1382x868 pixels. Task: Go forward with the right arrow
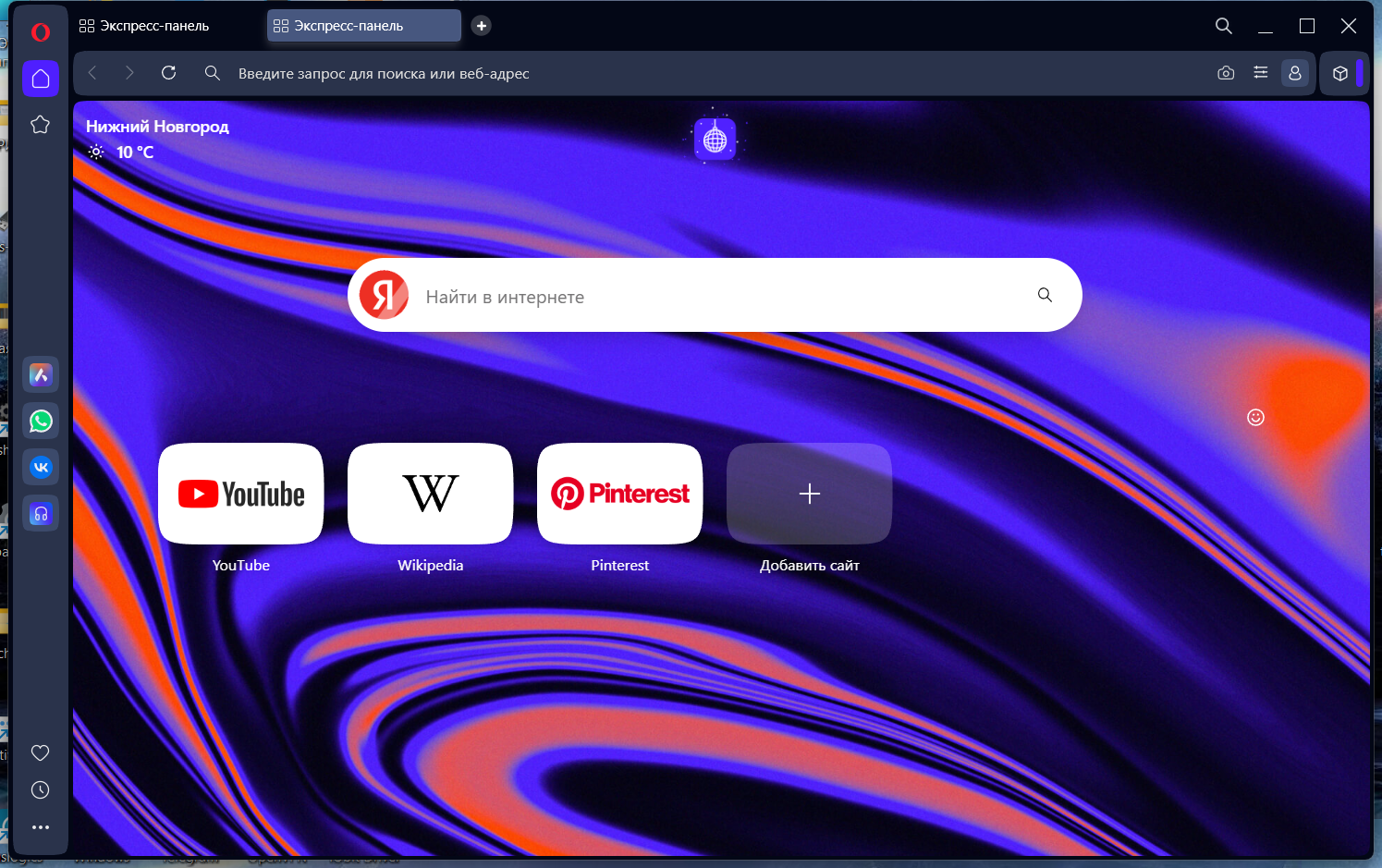click(129, 73)
